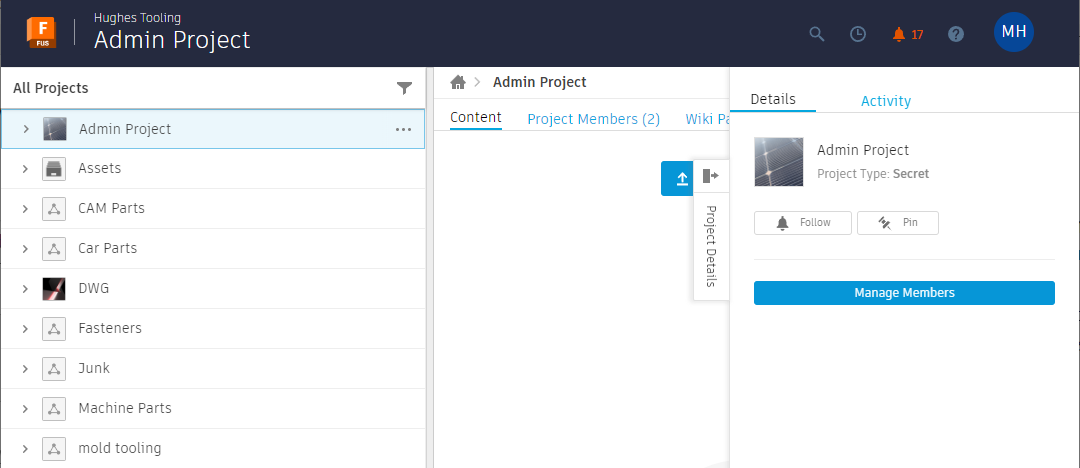The image size is (1080, 468).
Task: Expand the Admin Project tree row
Action: 25,129
